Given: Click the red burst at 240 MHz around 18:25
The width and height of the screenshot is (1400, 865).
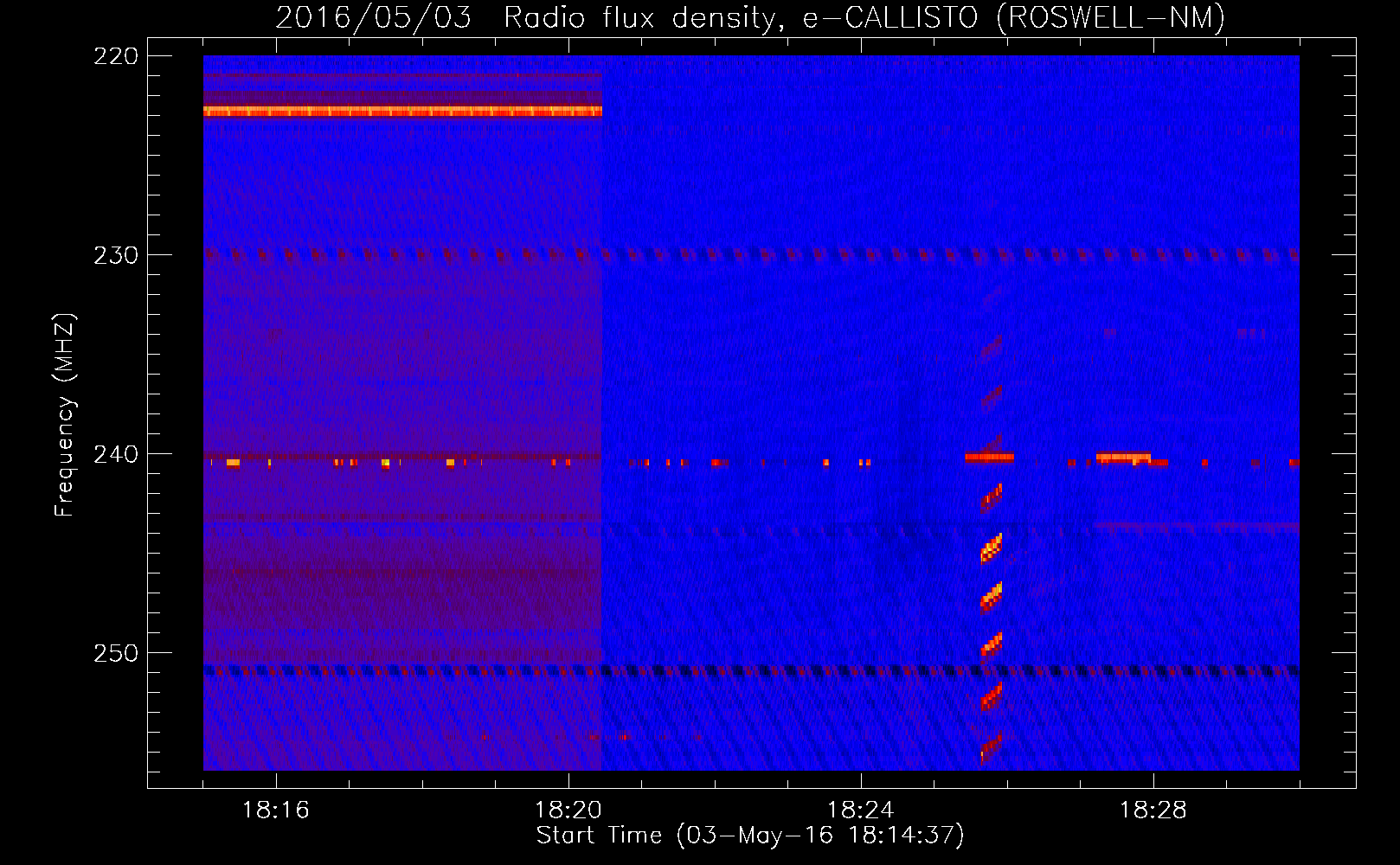Looking at the screenshot, I should click(989, 458).
